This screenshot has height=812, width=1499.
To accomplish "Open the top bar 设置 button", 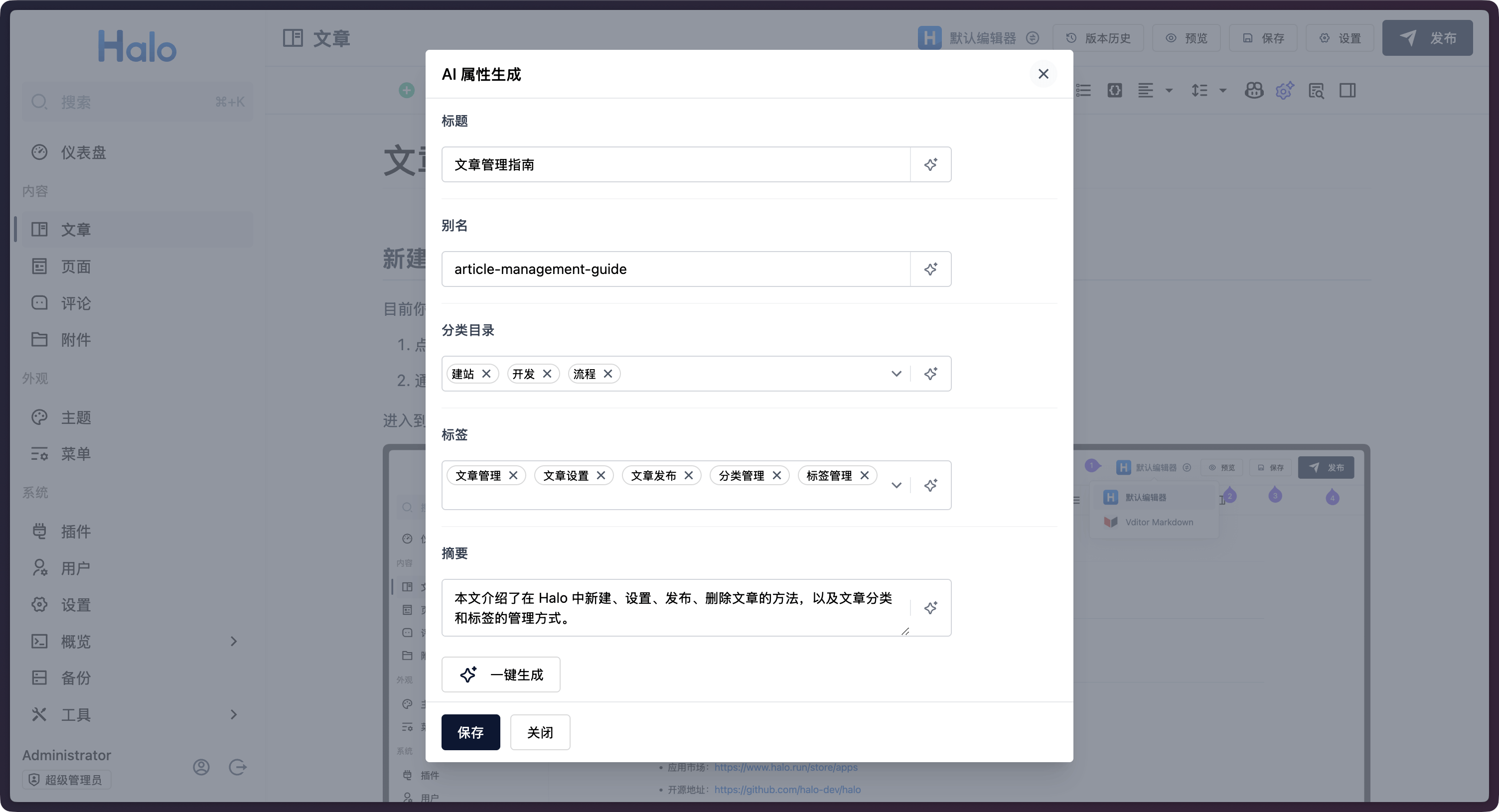I will (x=1340, y=38).
